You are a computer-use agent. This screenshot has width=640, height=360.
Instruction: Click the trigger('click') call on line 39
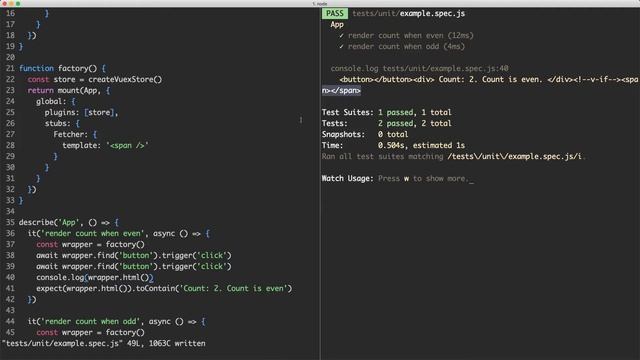coord(197,267)
